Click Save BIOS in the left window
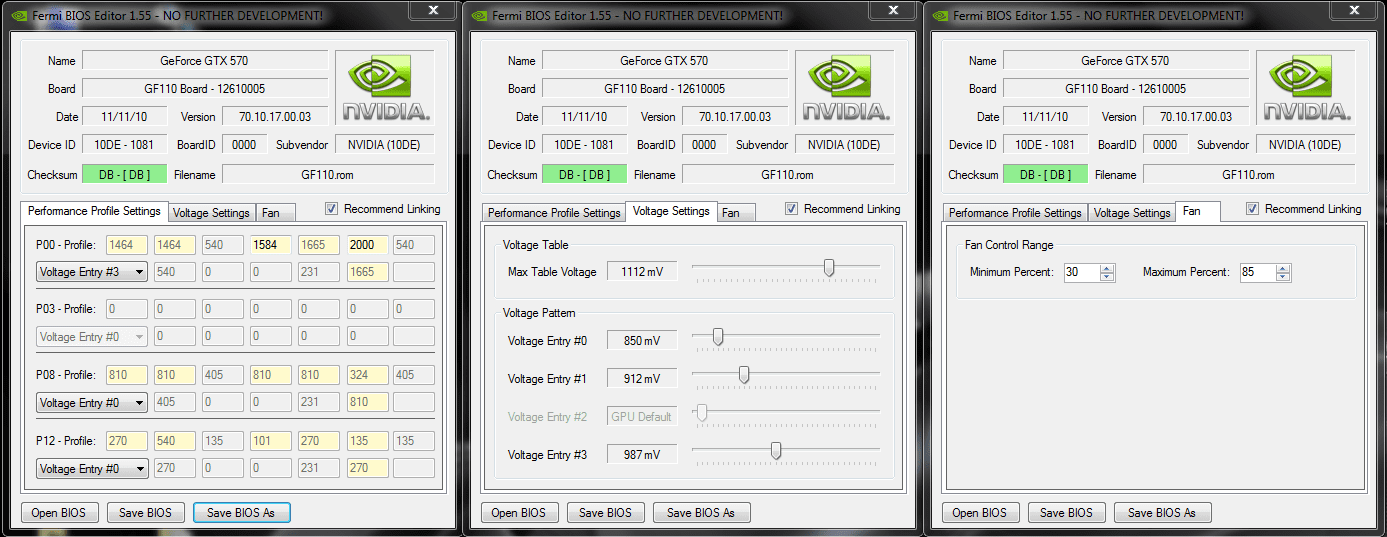Viewport: 1387px width, 537px height. [x=146, y=513]
